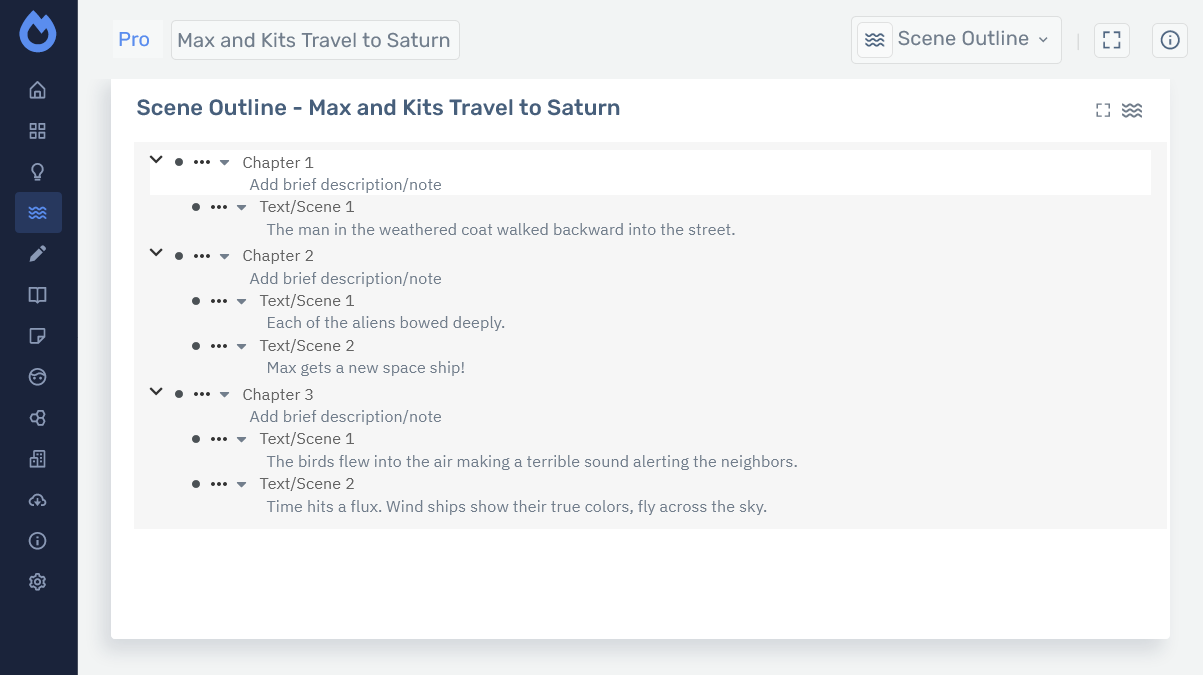This screenshot has height=675, width=1203.
Task: Click the flame logo in the sidebar
Action: 38,32
